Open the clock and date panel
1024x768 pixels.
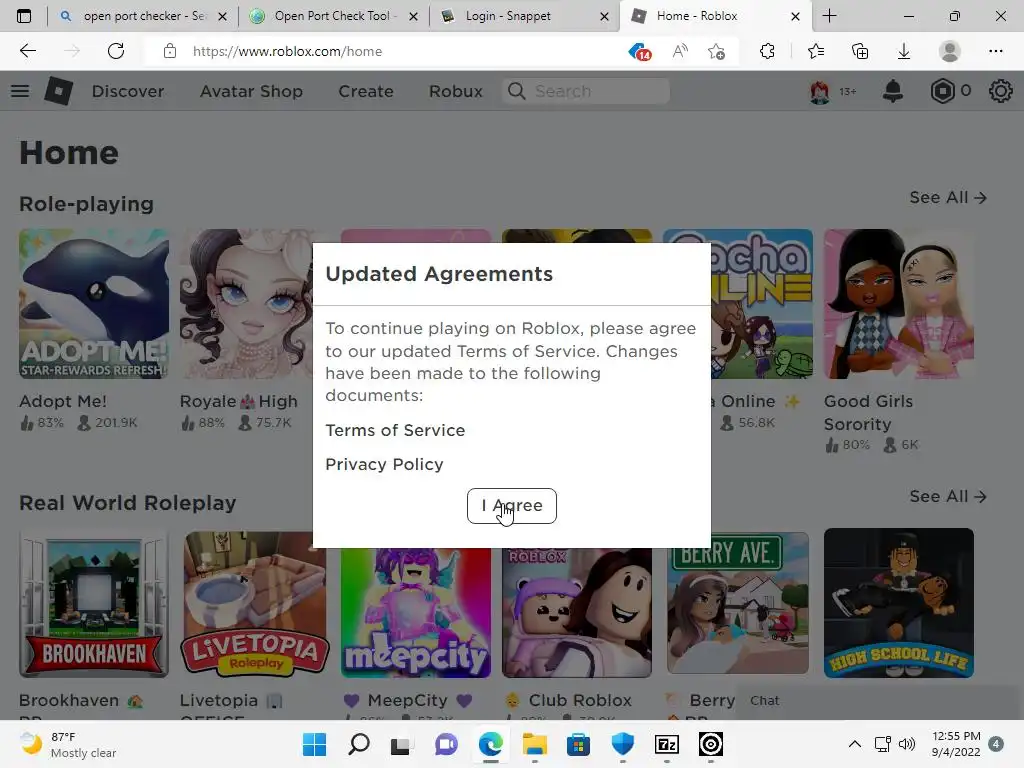pos(956,744)
